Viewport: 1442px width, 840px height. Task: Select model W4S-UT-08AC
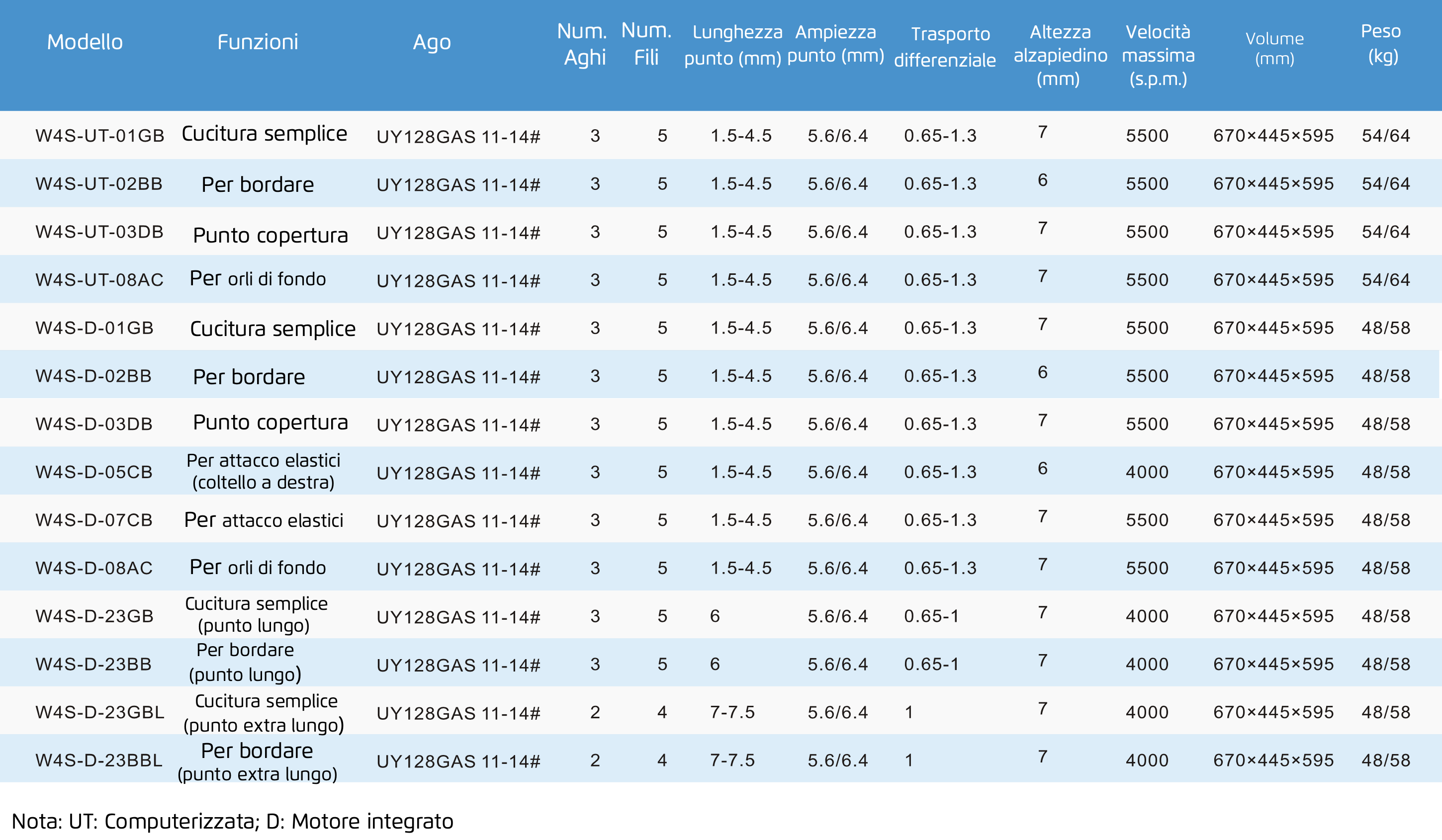coord(99,280)
